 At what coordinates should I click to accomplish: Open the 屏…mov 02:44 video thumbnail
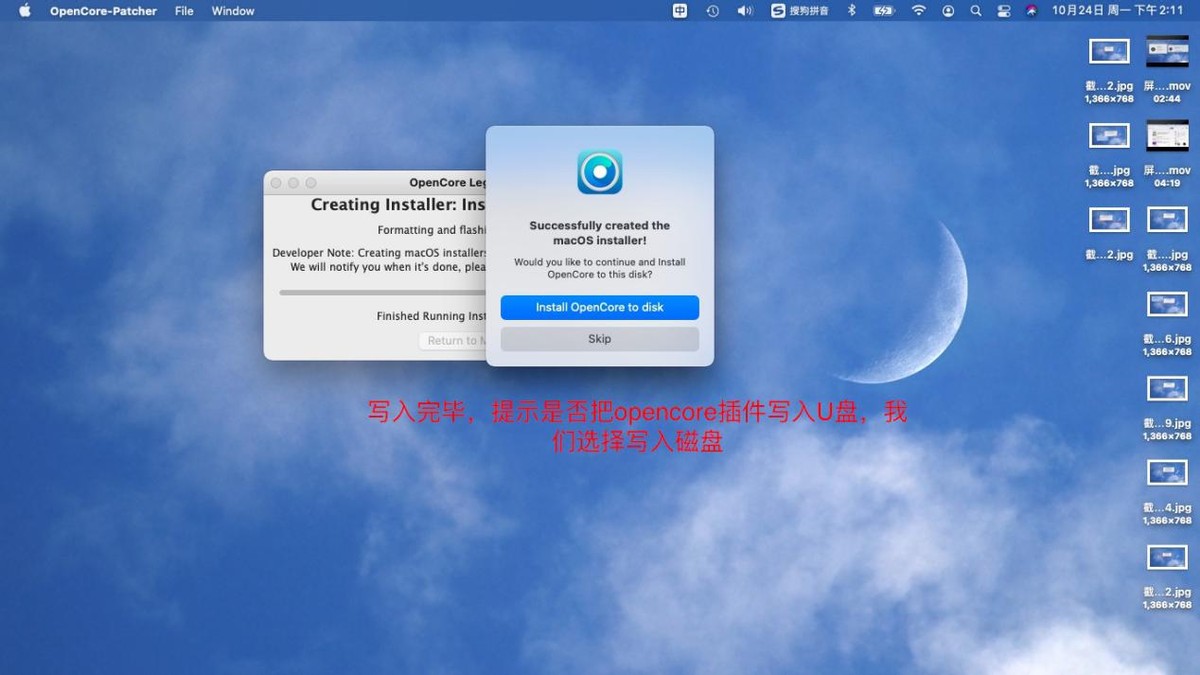pos(1165,50)
